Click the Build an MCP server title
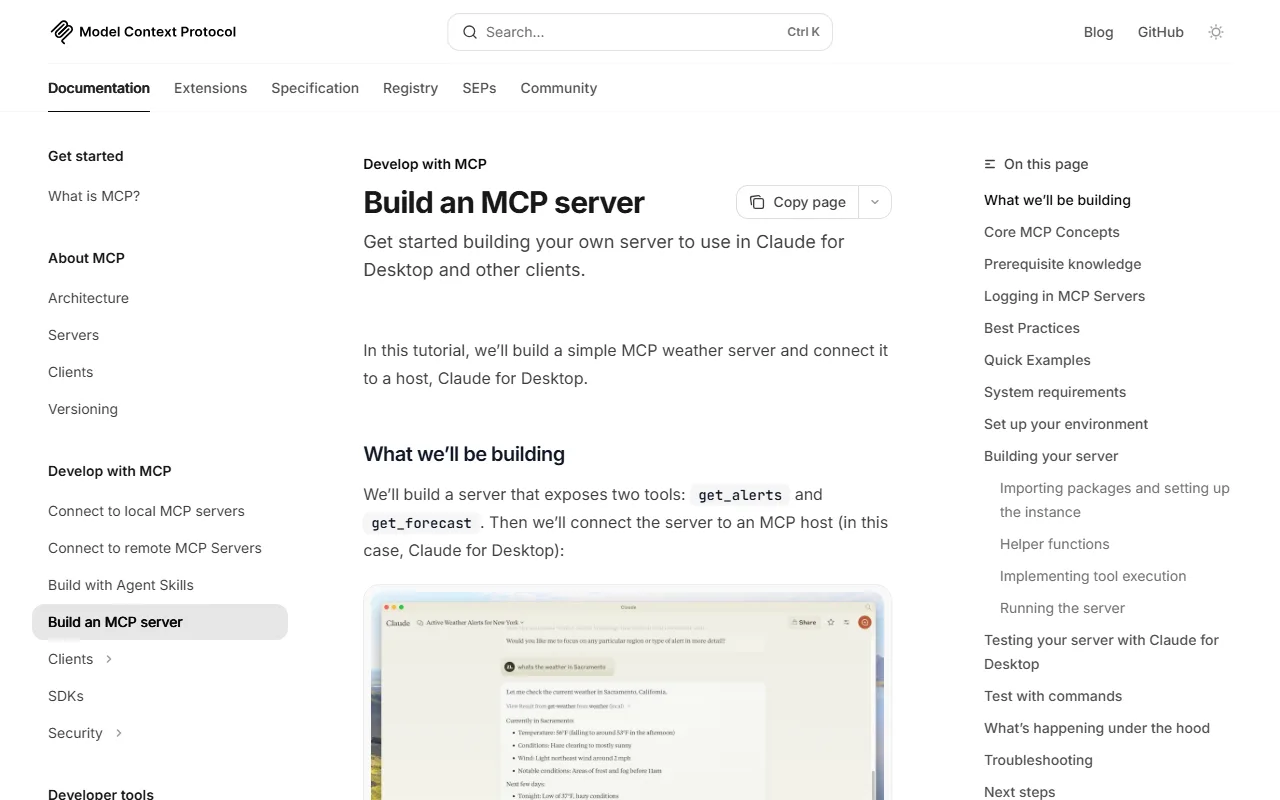The image size is (1280, 800). pyautogui.click(x=504, y=202)
